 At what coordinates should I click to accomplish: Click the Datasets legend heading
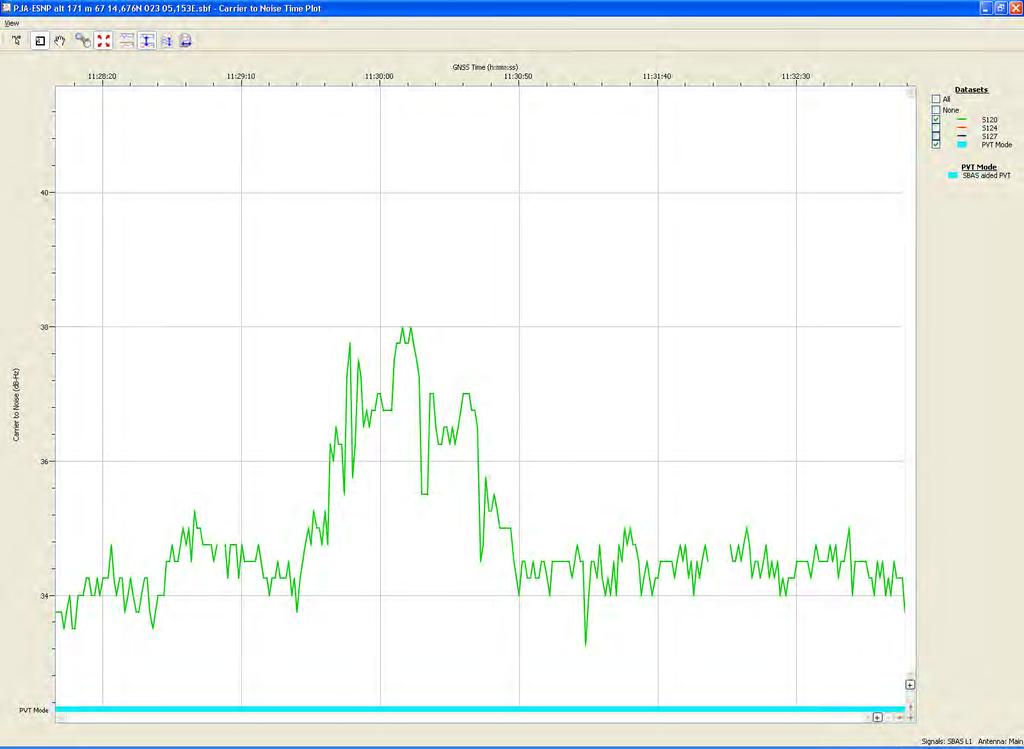971,90
